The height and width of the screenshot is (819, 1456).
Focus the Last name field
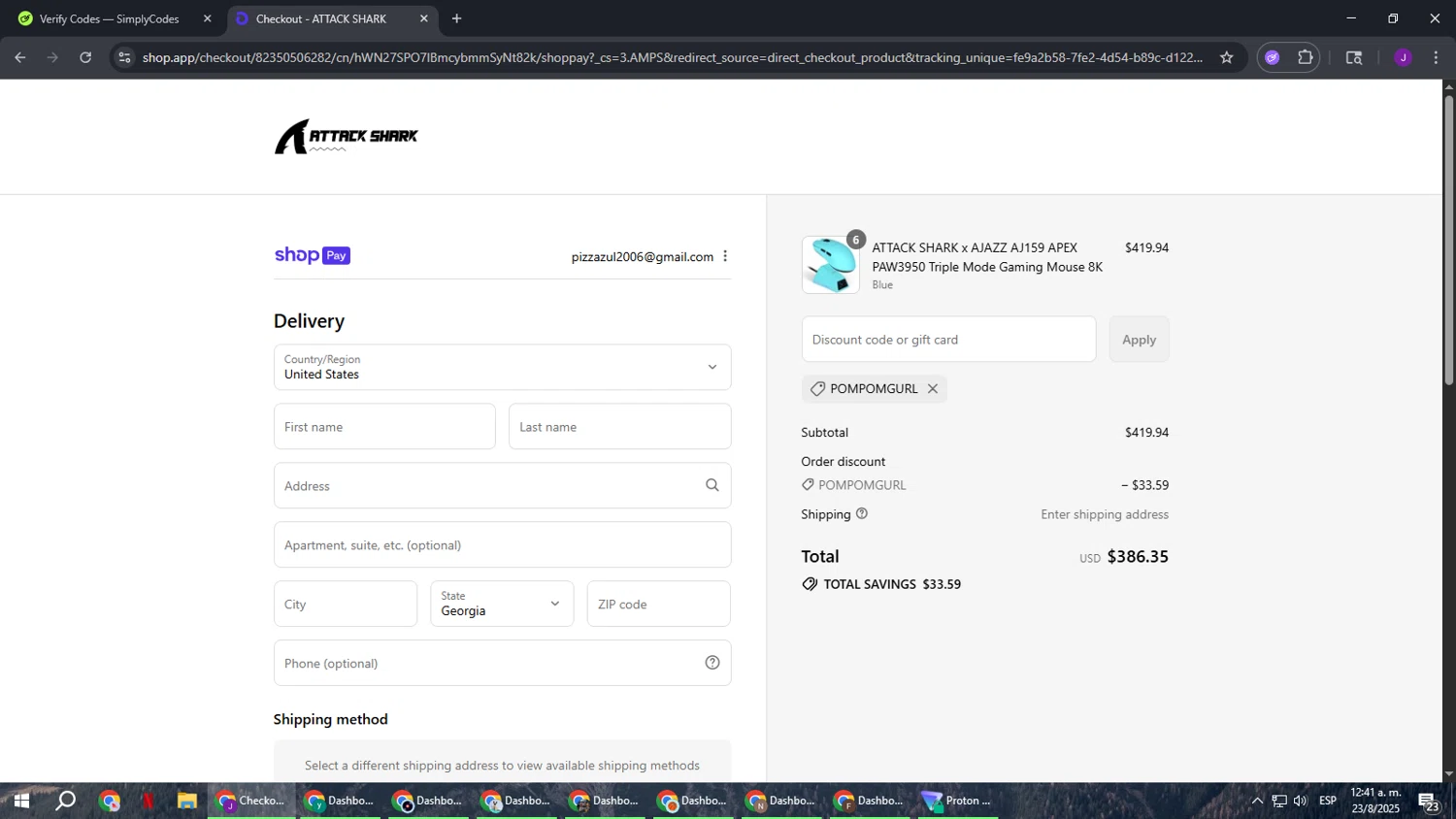click(x=619, y=426)
